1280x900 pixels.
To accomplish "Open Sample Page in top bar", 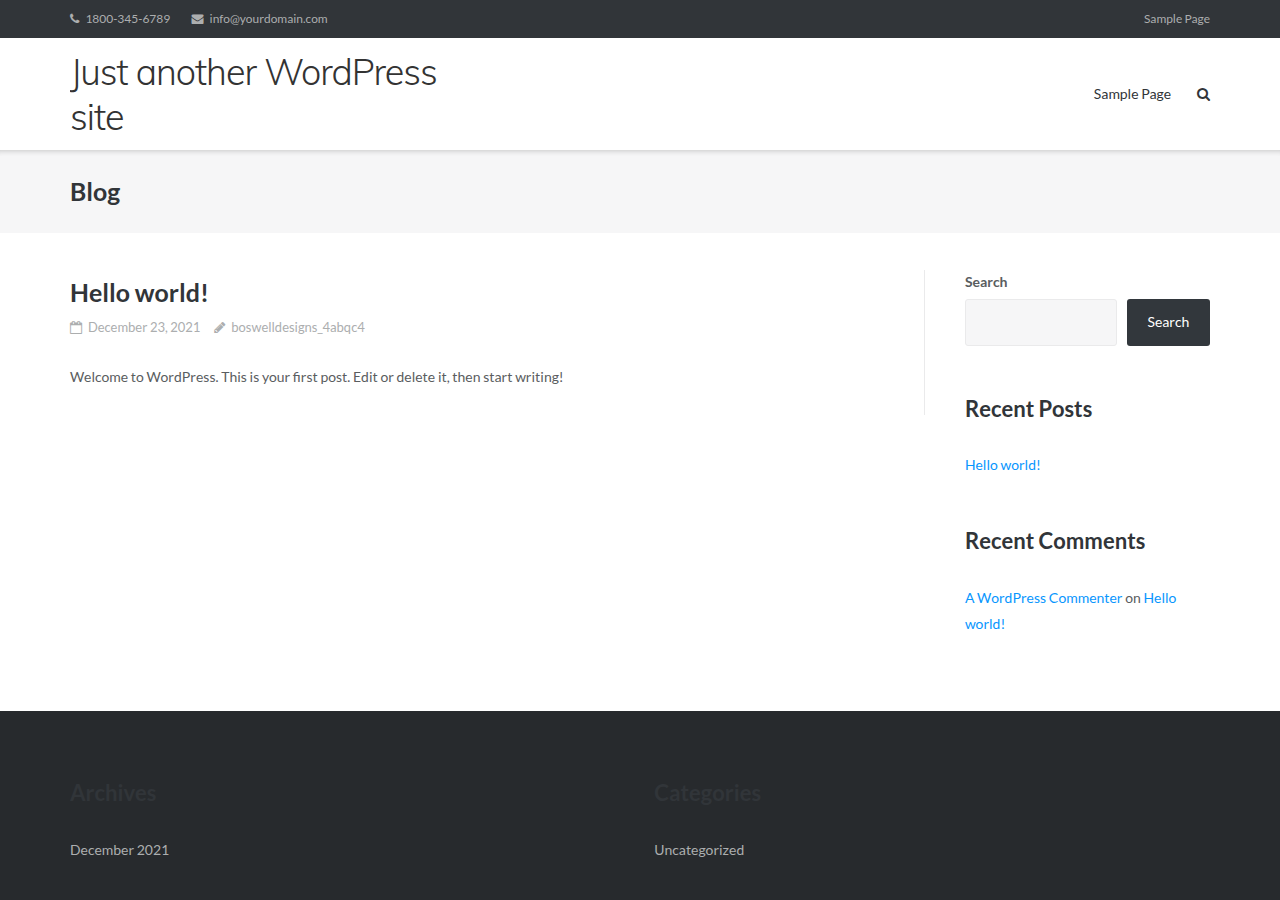I will 1176,19.
